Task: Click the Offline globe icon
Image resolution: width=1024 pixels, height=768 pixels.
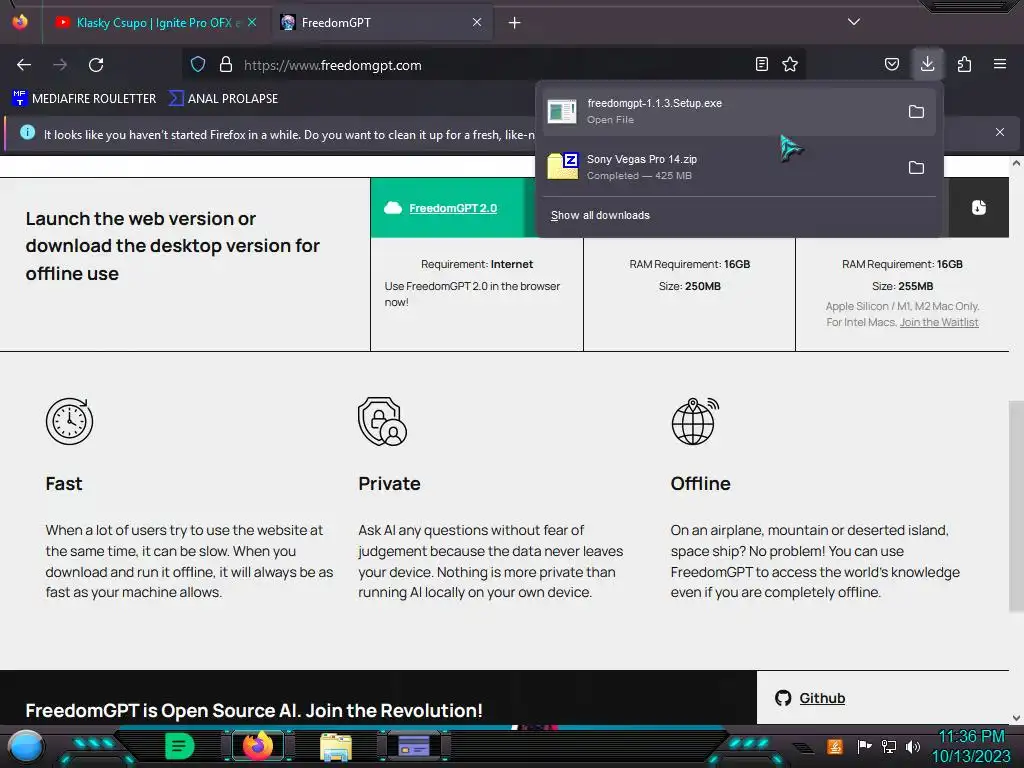Action: [695, 421]
